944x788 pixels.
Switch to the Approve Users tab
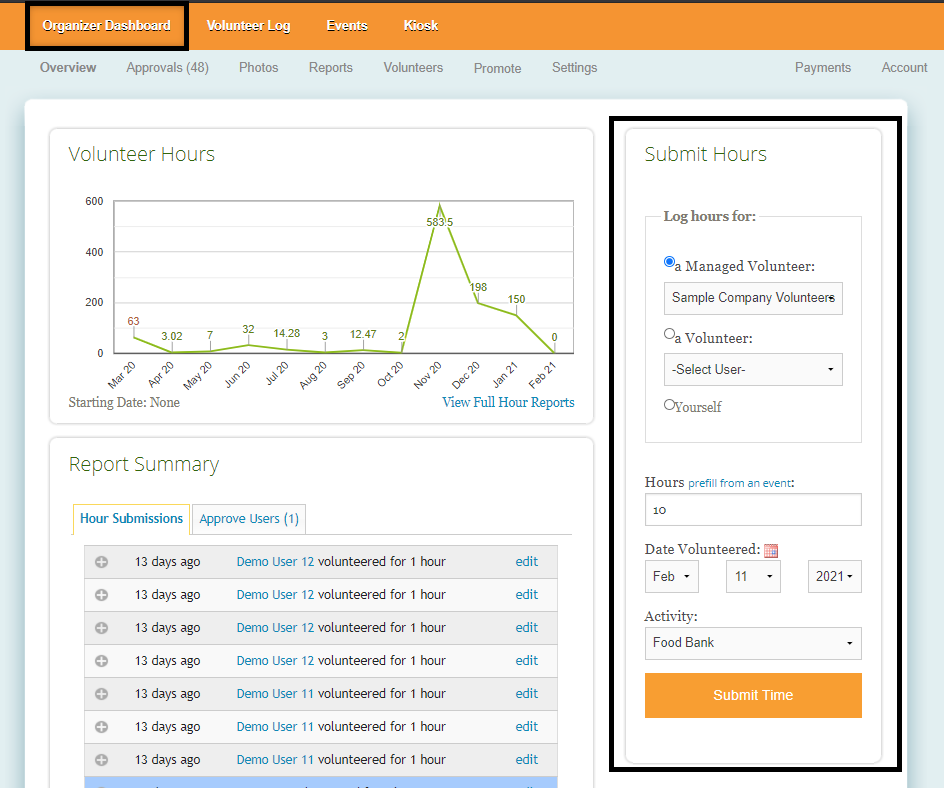(x=249, y=519)
